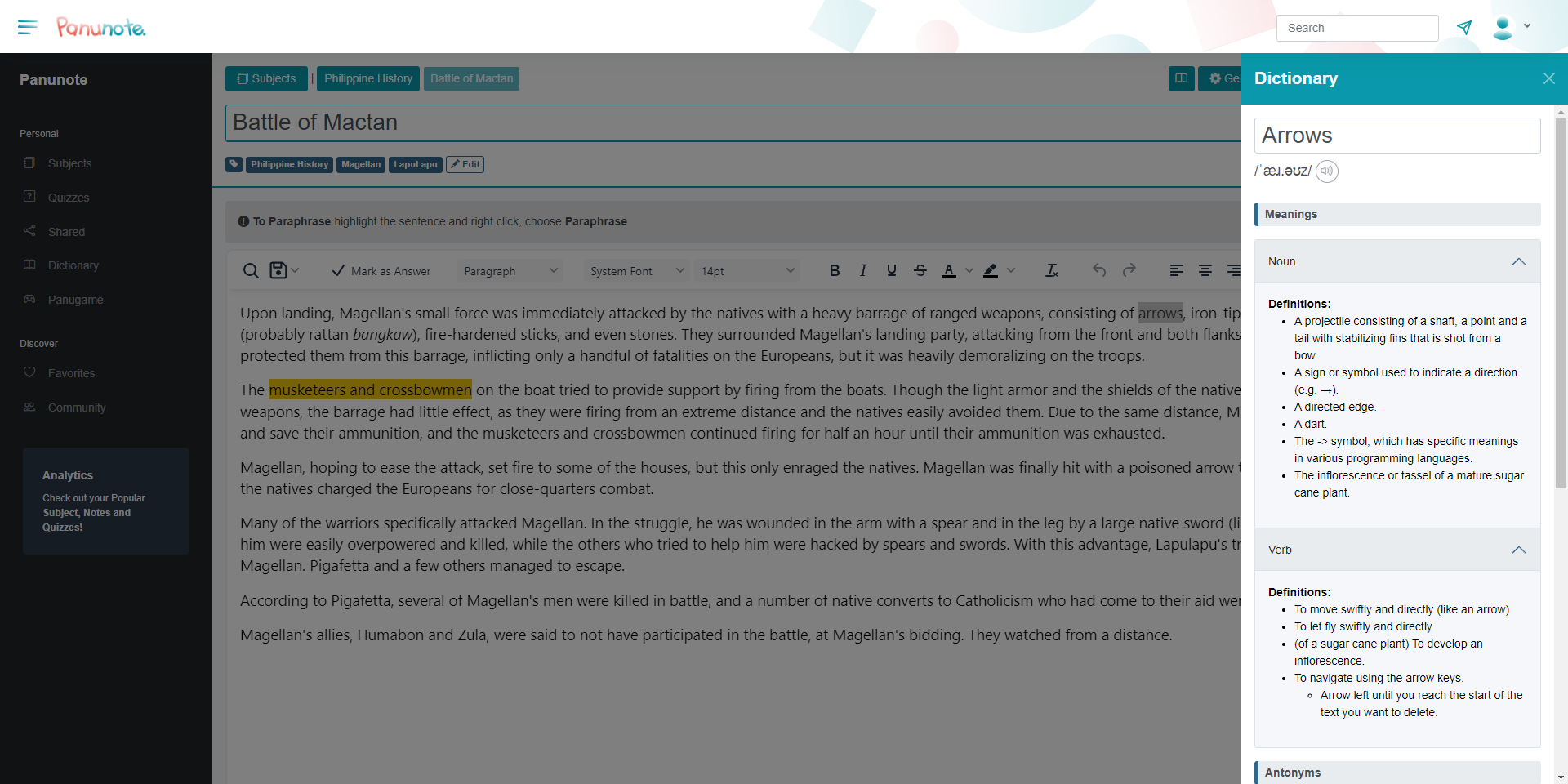Click the Dictionary panel scrollbar
The width and height of the screenshot is (1568, 784).
(x=1561, y=302)
